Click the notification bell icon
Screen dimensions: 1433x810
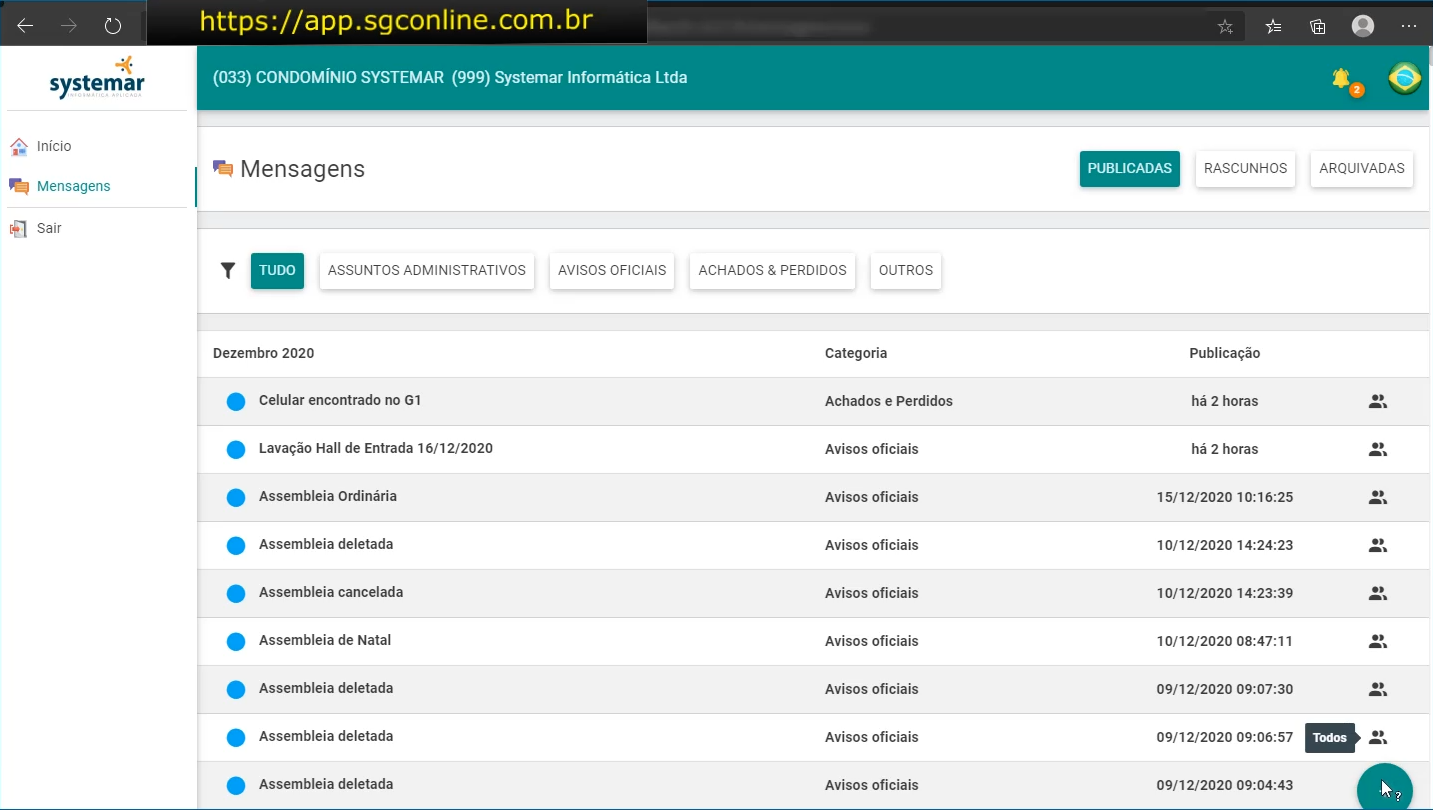(1341, 79)
